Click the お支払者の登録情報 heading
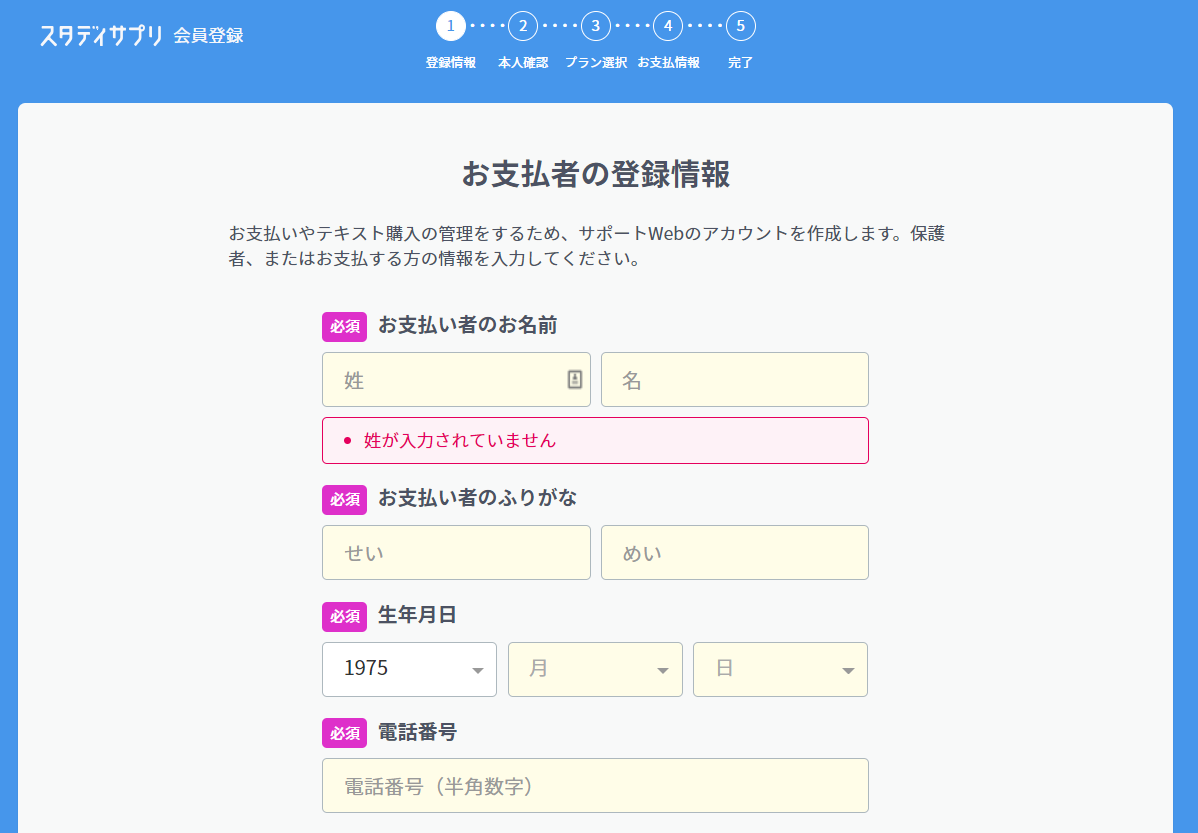The width and height of the screenshot is (1198, 833). (x=595, y=174)
